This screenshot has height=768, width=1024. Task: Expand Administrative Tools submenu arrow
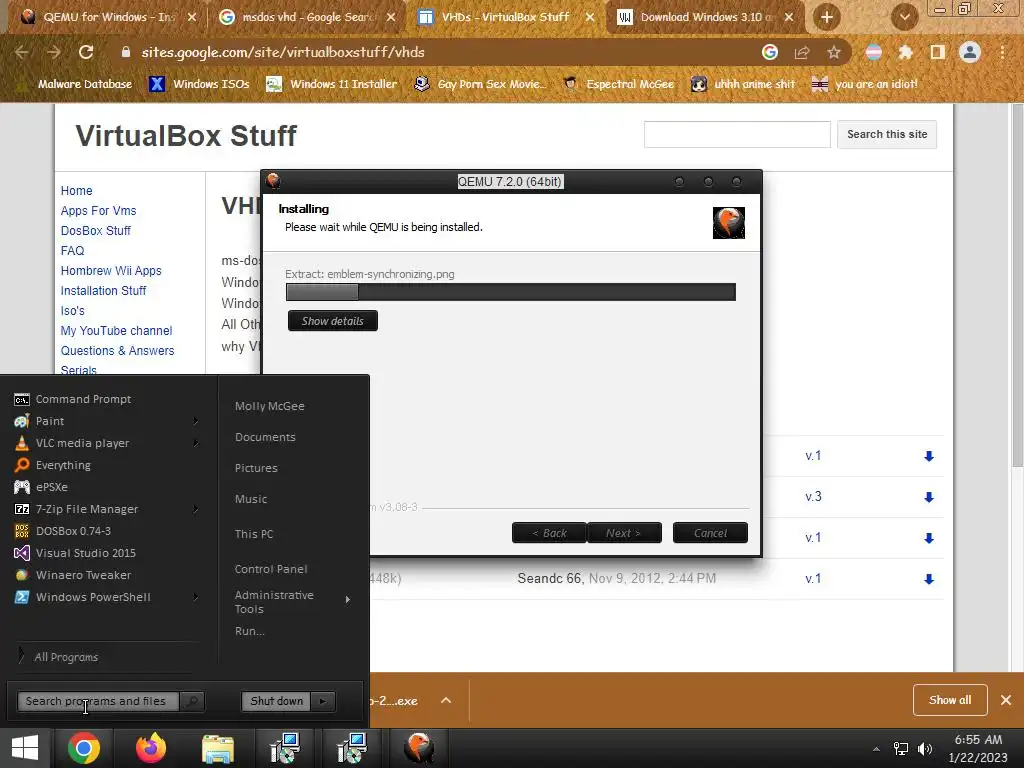(x=347, y=600)
